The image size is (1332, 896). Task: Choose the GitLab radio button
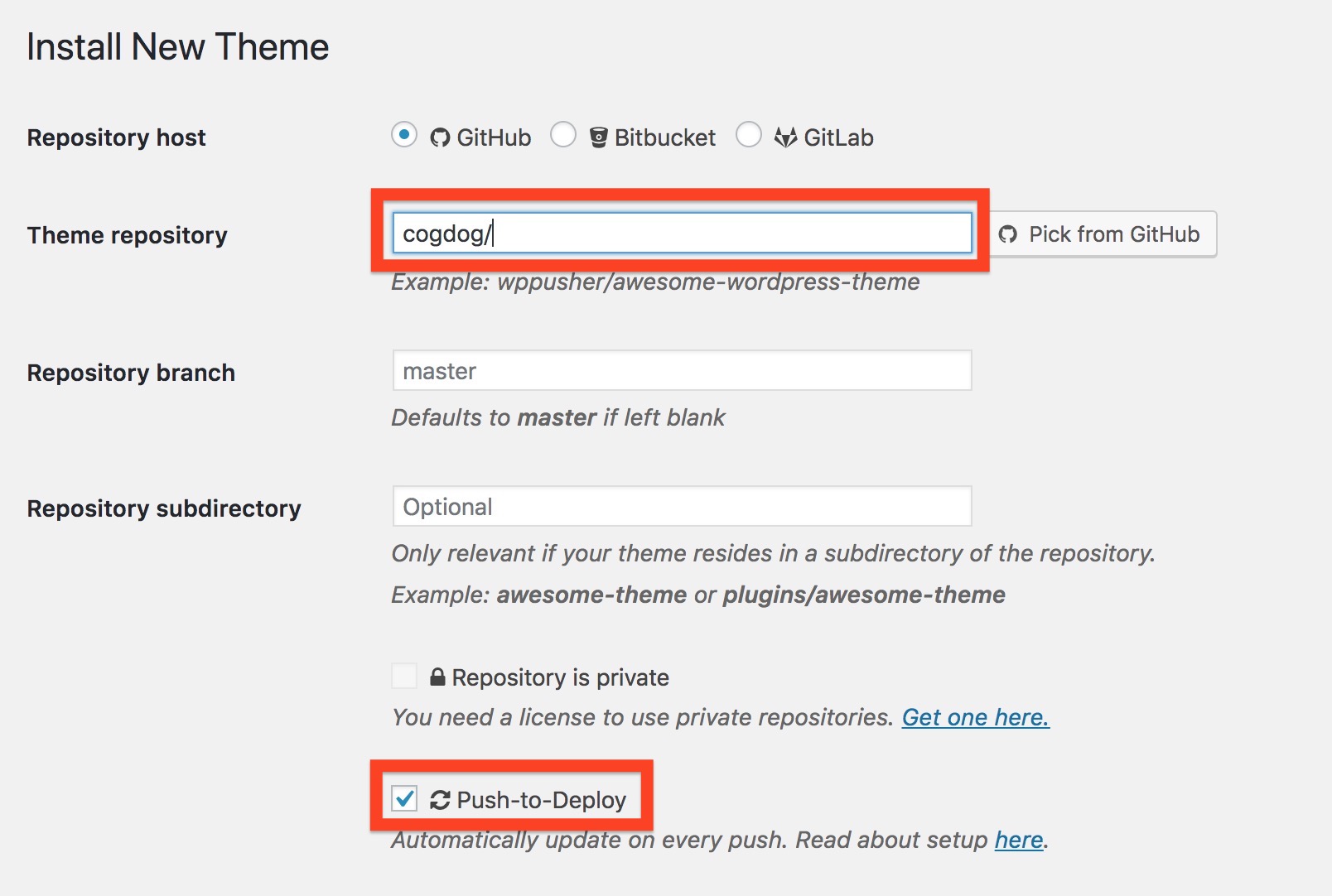click(x=749, y=134)
